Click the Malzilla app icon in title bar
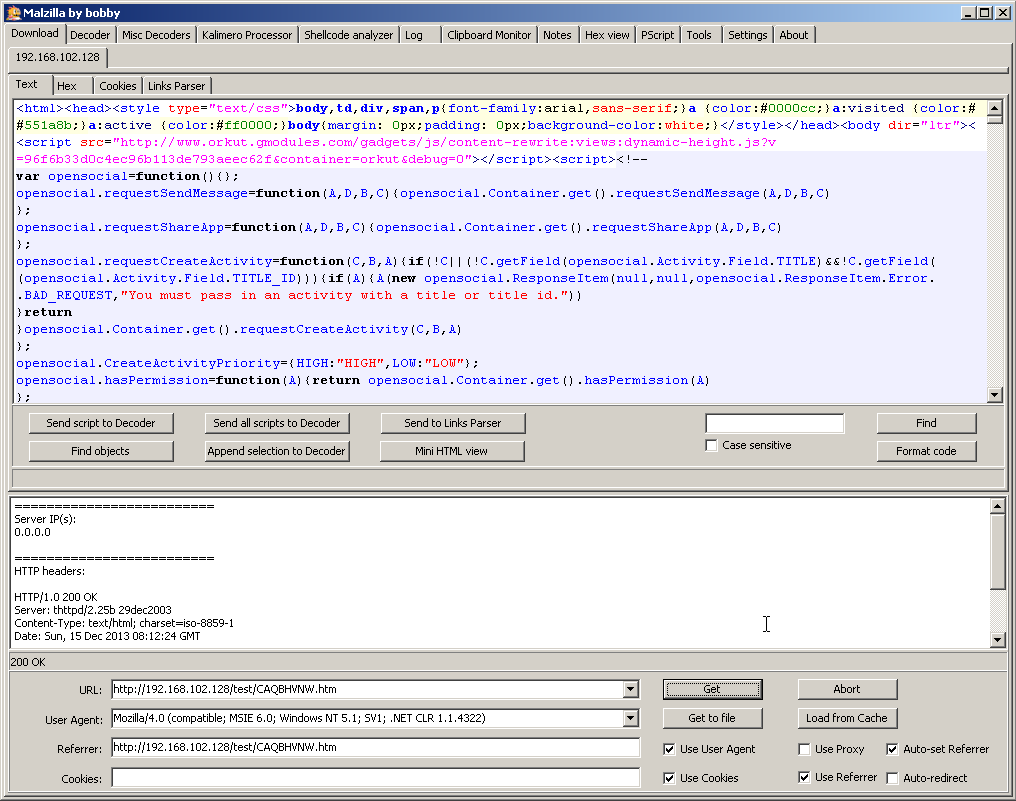Viewport: 1016px width, 801px height. pos(13,12)
